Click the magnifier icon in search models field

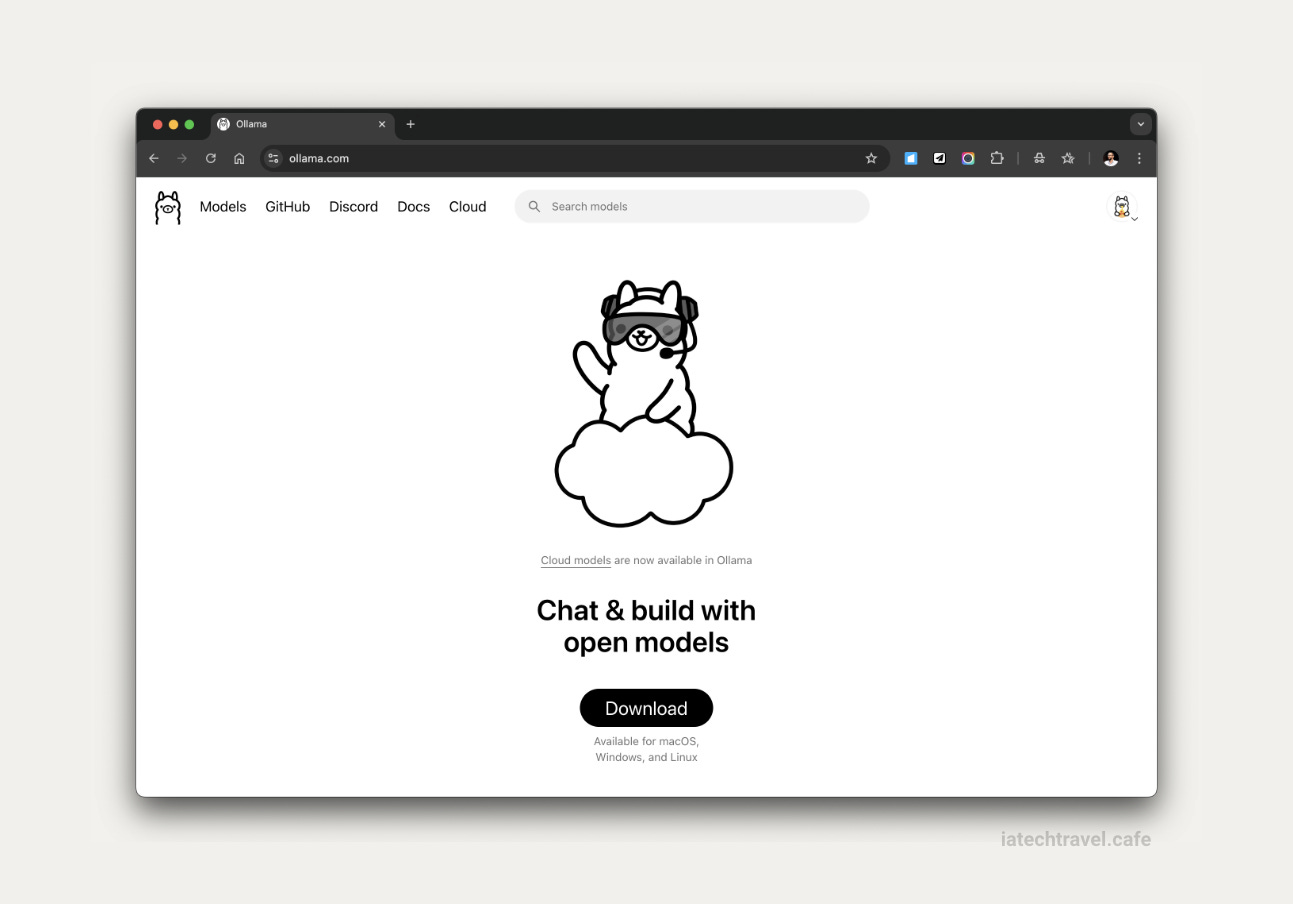[535, 206]
